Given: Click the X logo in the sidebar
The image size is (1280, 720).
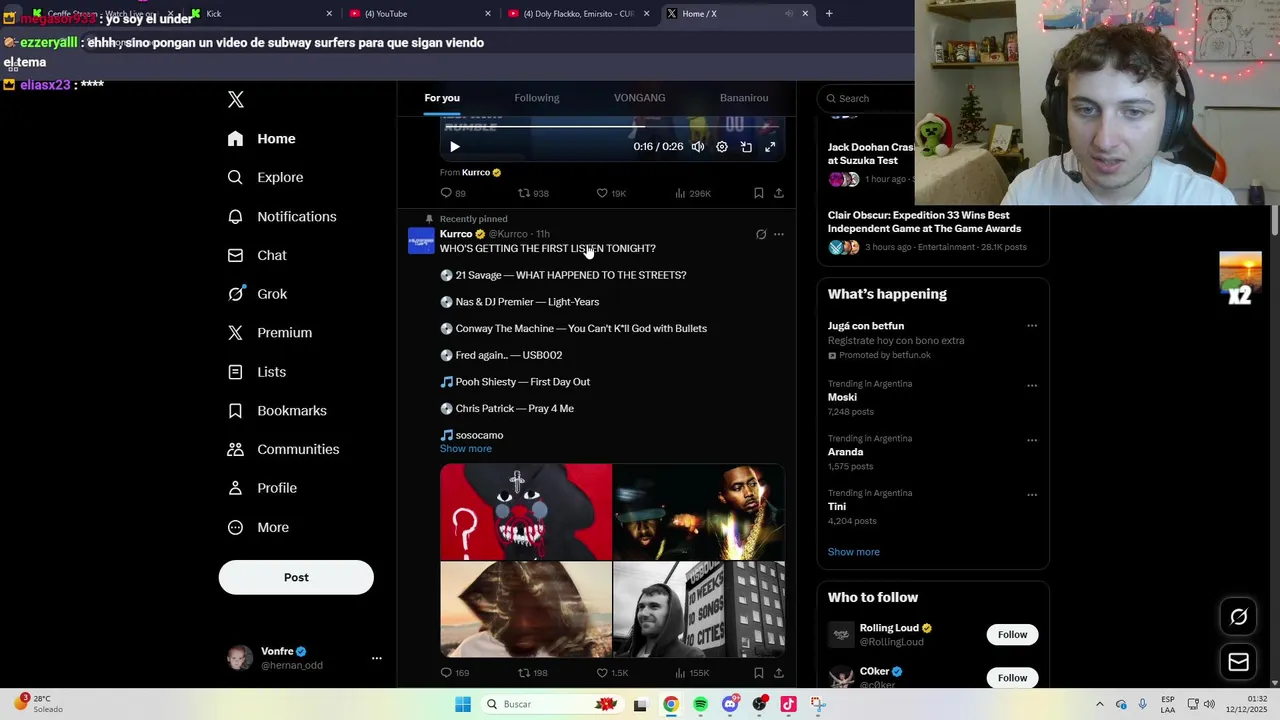Looking at the screenshot, I should point(236,99).
